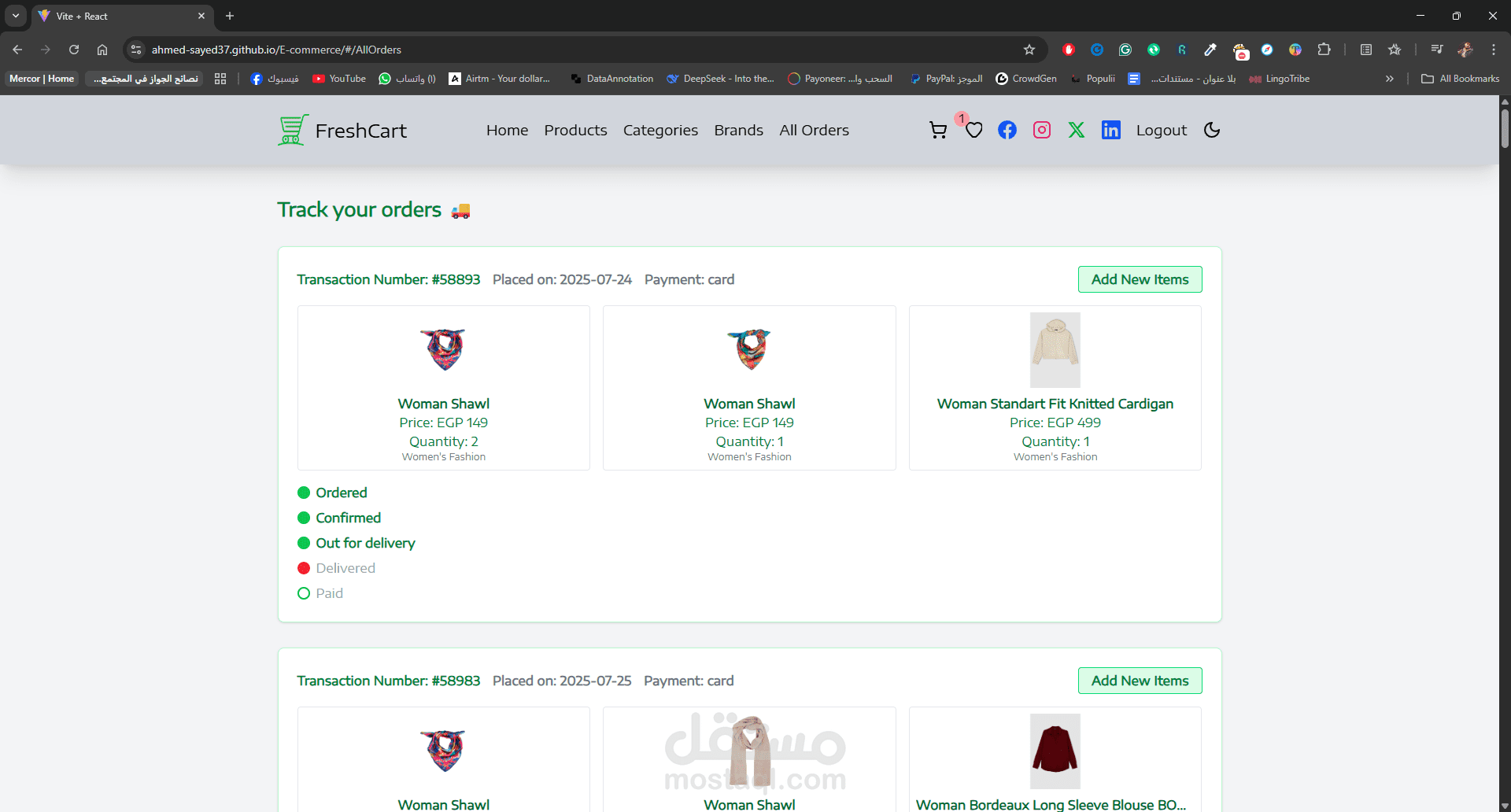1511x812 pixels.
Task: Click Transaction Number: #58983 text
Action: coord(388,681)
